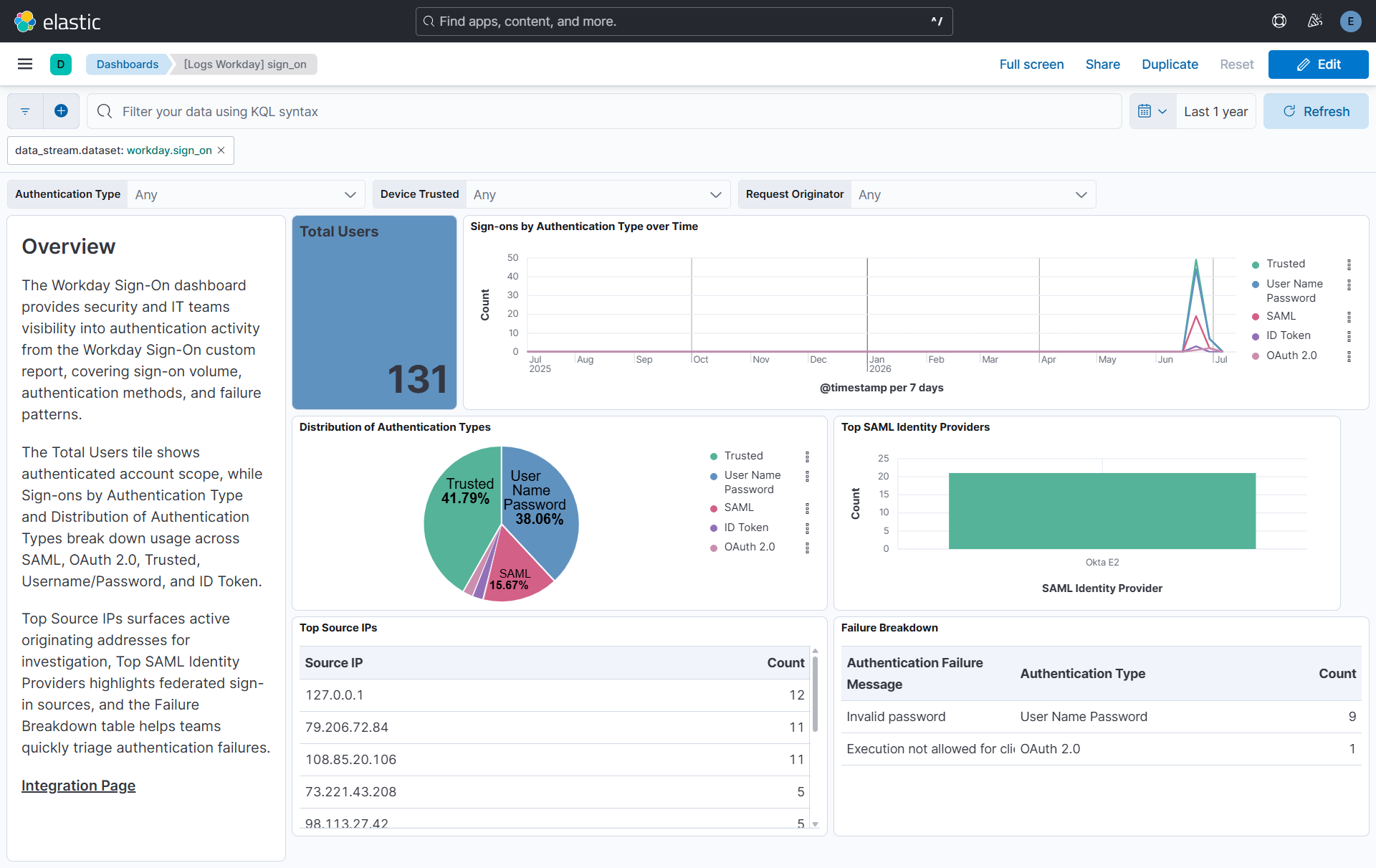Viewport: 1376px width, 868px height.
Task: Open legend options for ID Token in line chart
Action: [1349, 336]
